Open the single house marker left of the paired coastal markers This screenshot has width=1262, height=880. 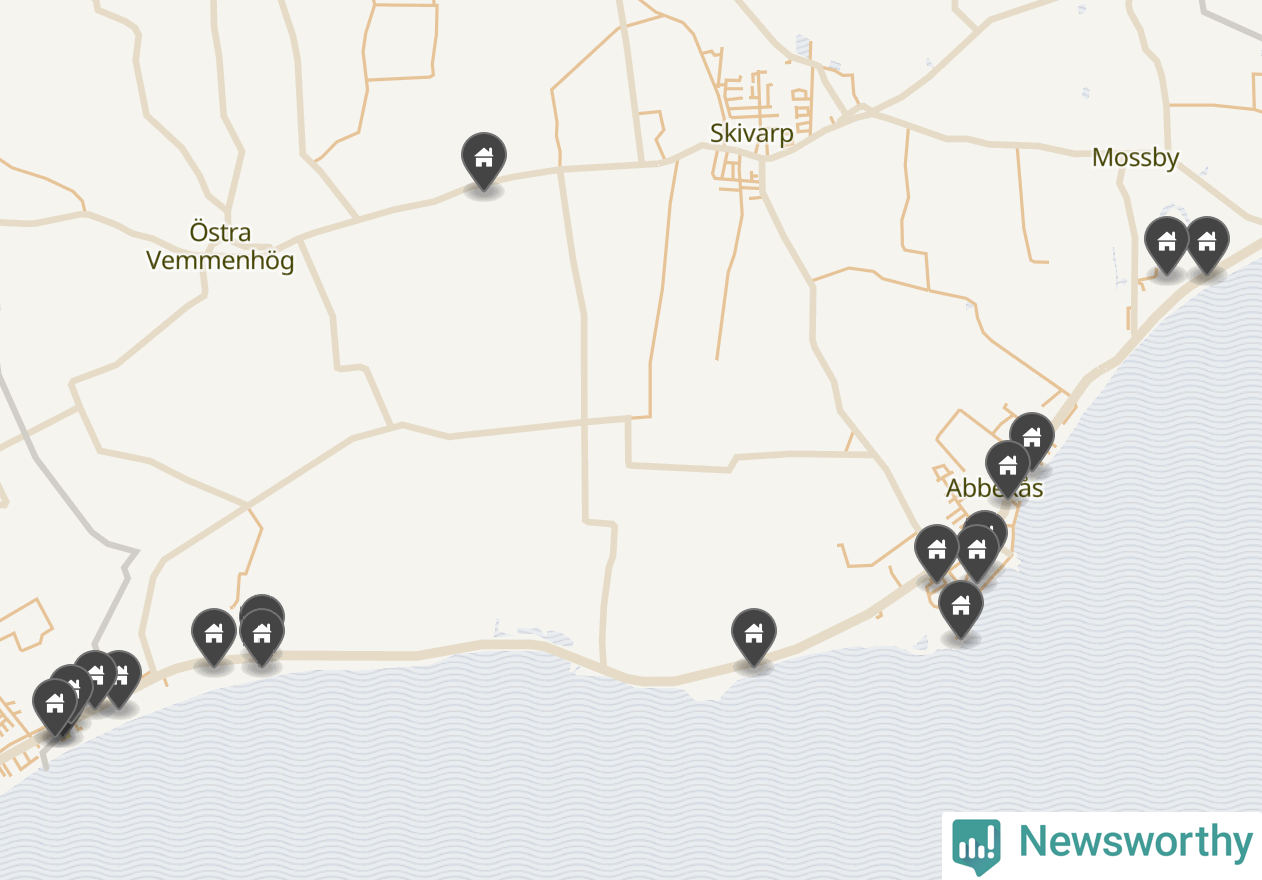(x=214, y=636)
